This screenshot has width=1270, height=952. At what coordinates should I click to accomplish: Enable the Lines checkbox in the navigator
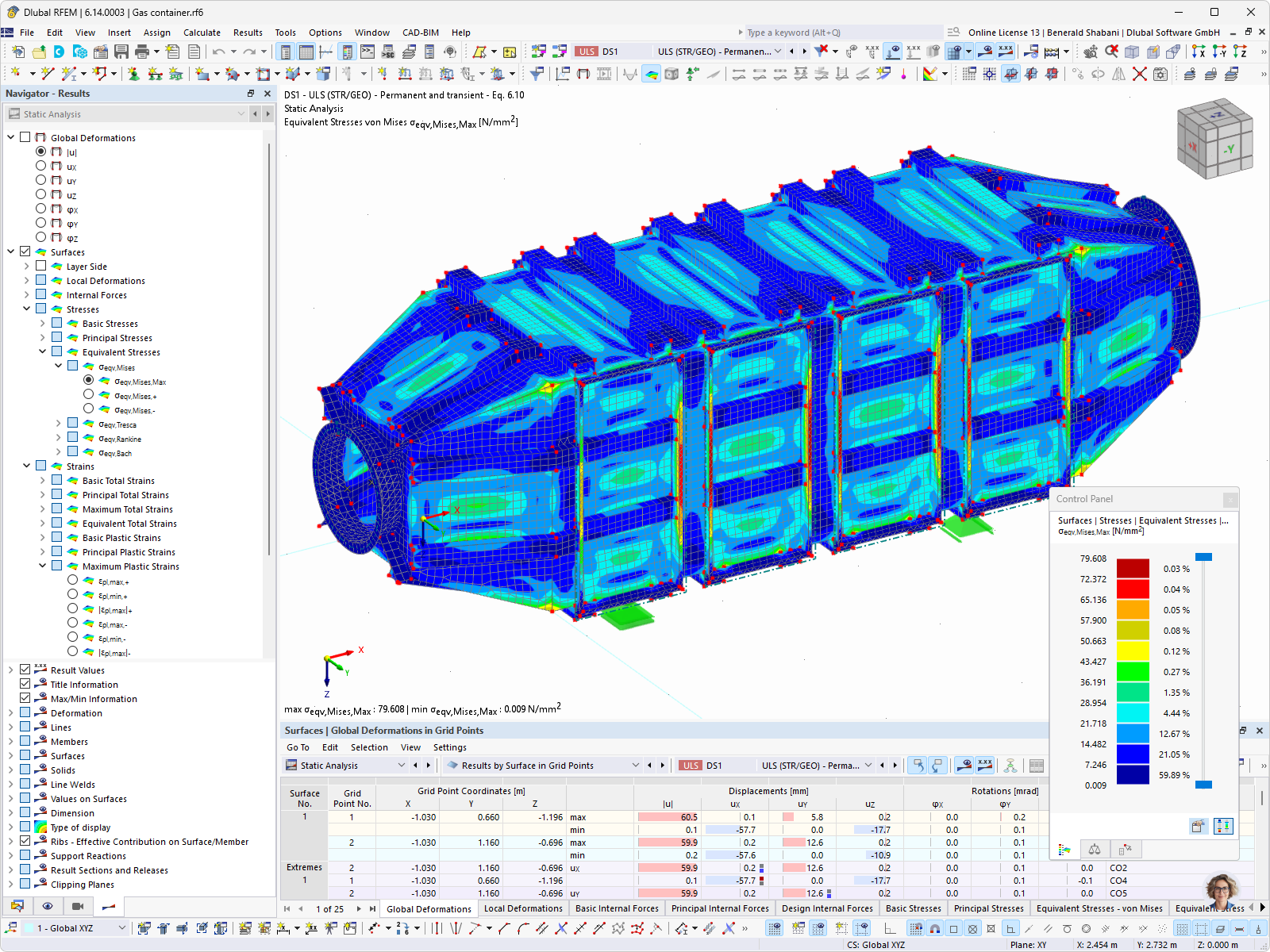pyautogui.click(x=26, y=727)
